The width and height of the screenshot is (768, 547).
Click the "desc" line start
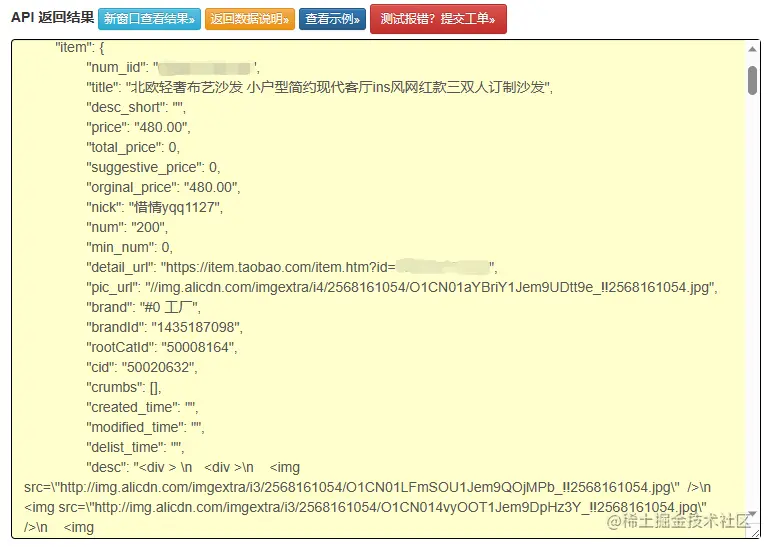193,467
